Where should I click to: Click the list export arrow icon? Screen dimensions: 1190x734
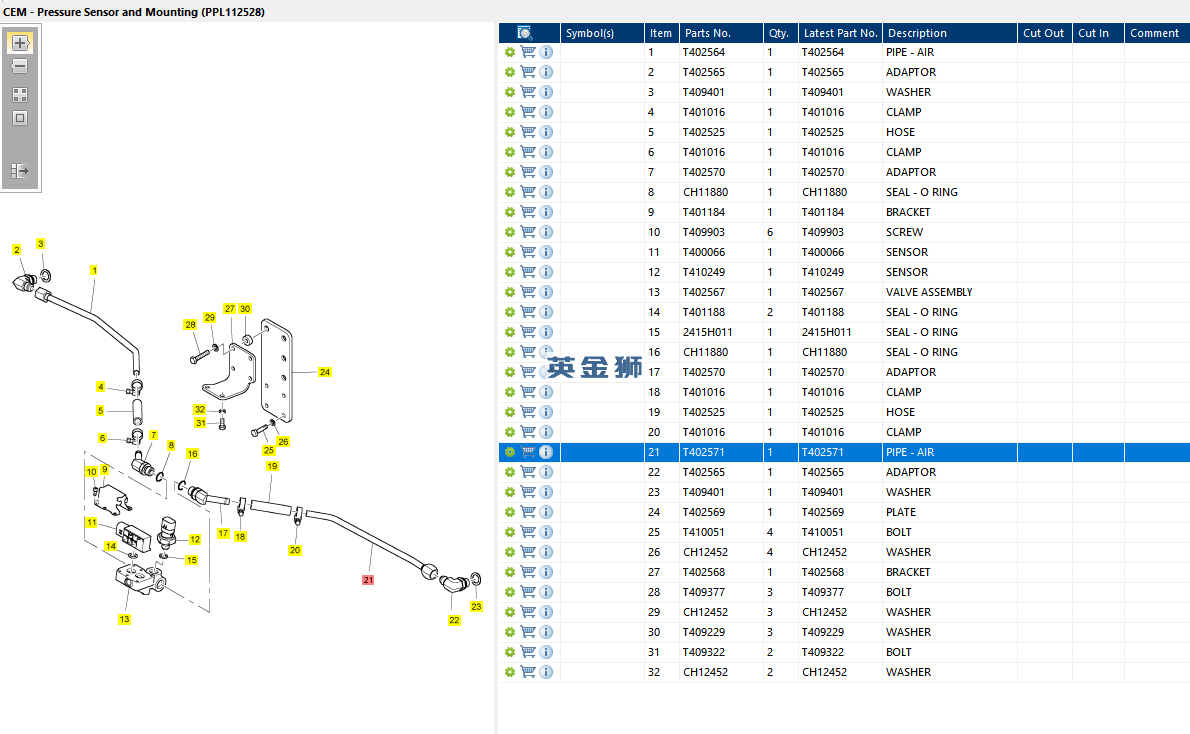[20, 171]
